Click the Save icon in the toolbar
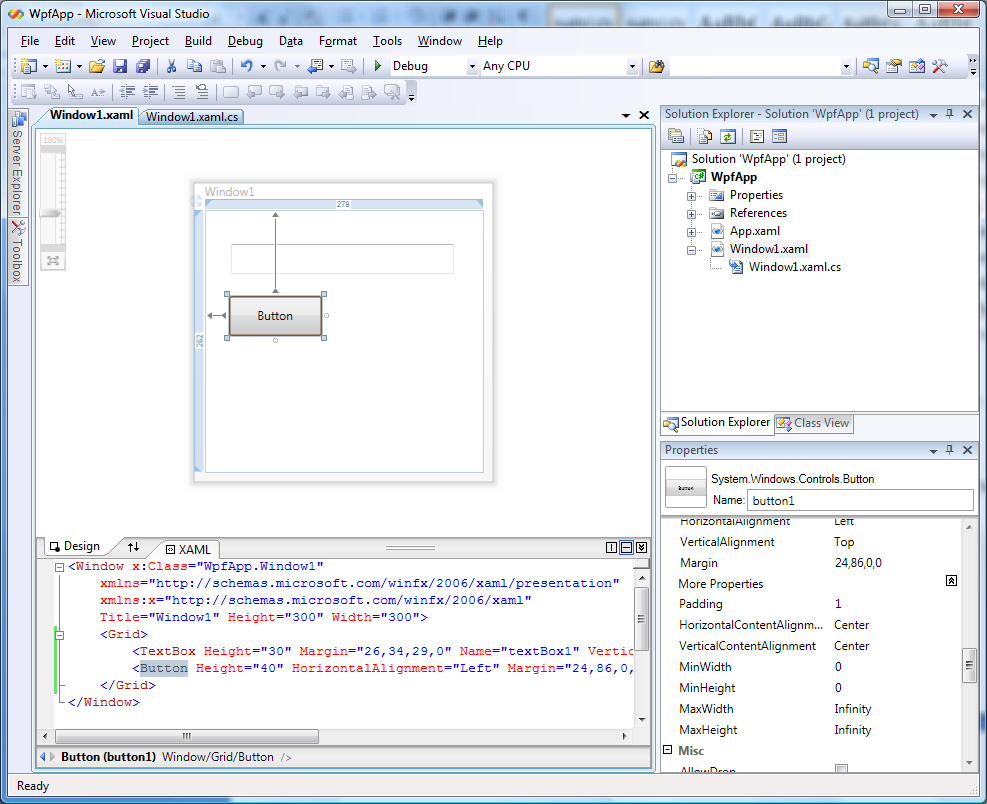The height and width of the screenshot is (804, 987). (x=120, y=67)
